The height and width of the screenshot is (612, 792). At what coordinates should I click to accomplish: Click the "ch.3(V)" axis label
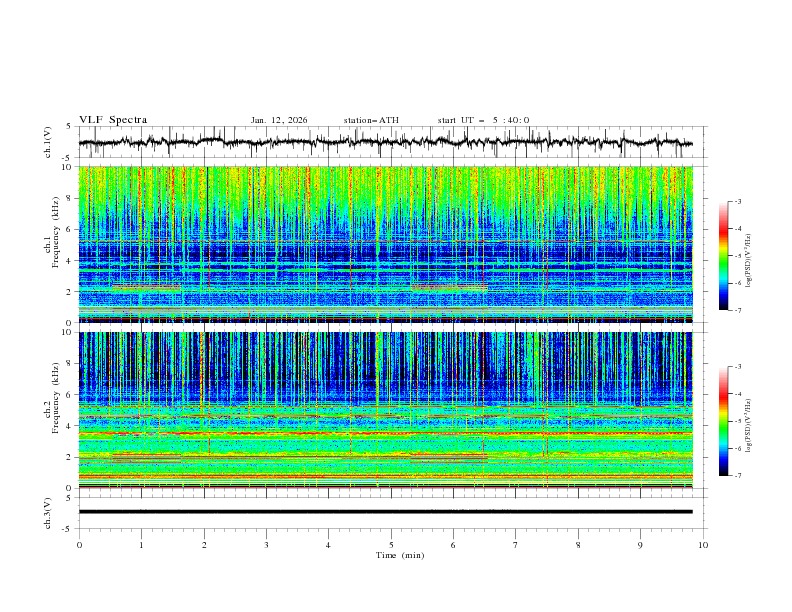pyautogui.click(x=48, y=513)
